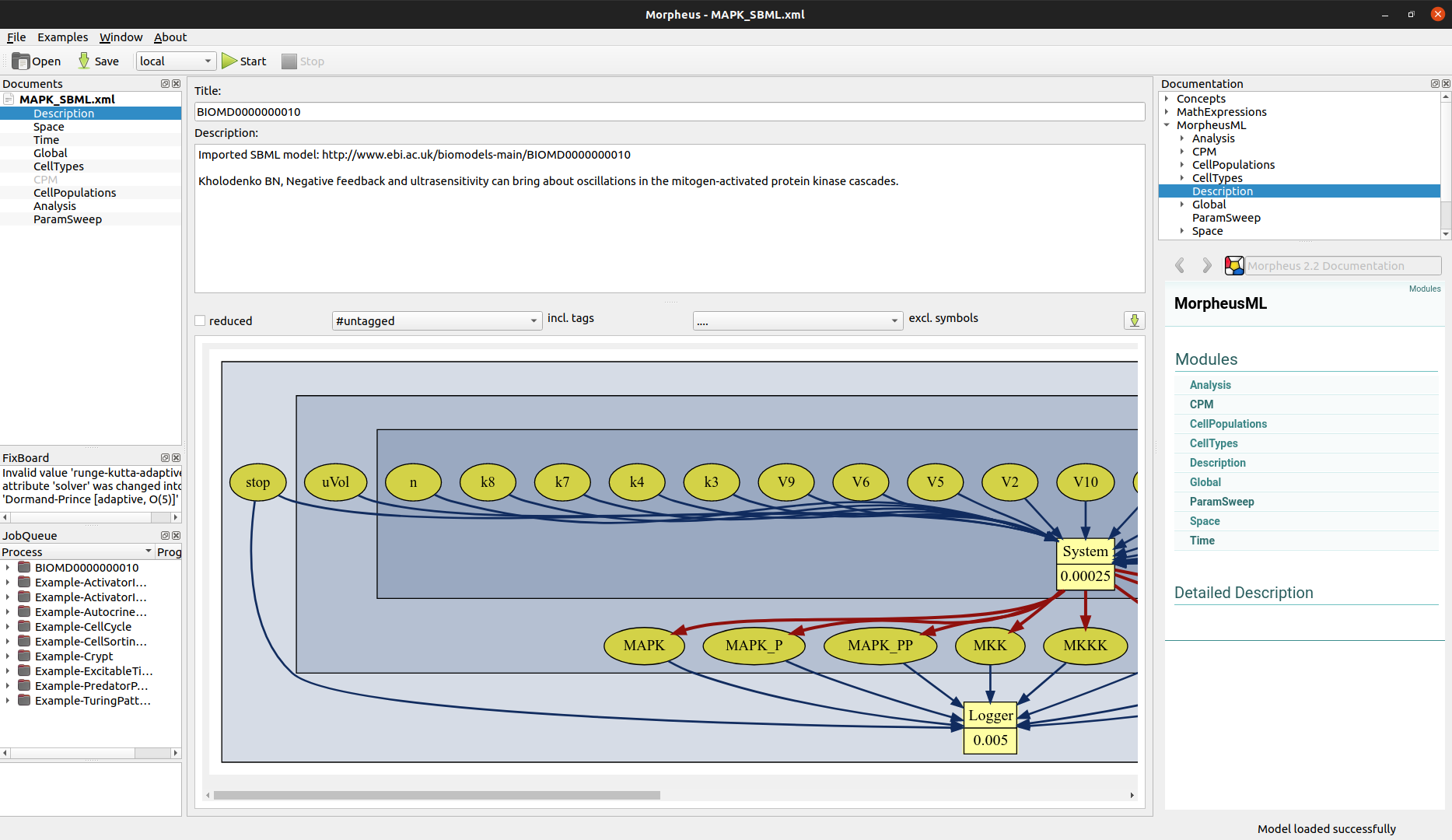1452x840 pixels.
Task: Click the stop node in graph
Action: [258, 482]
